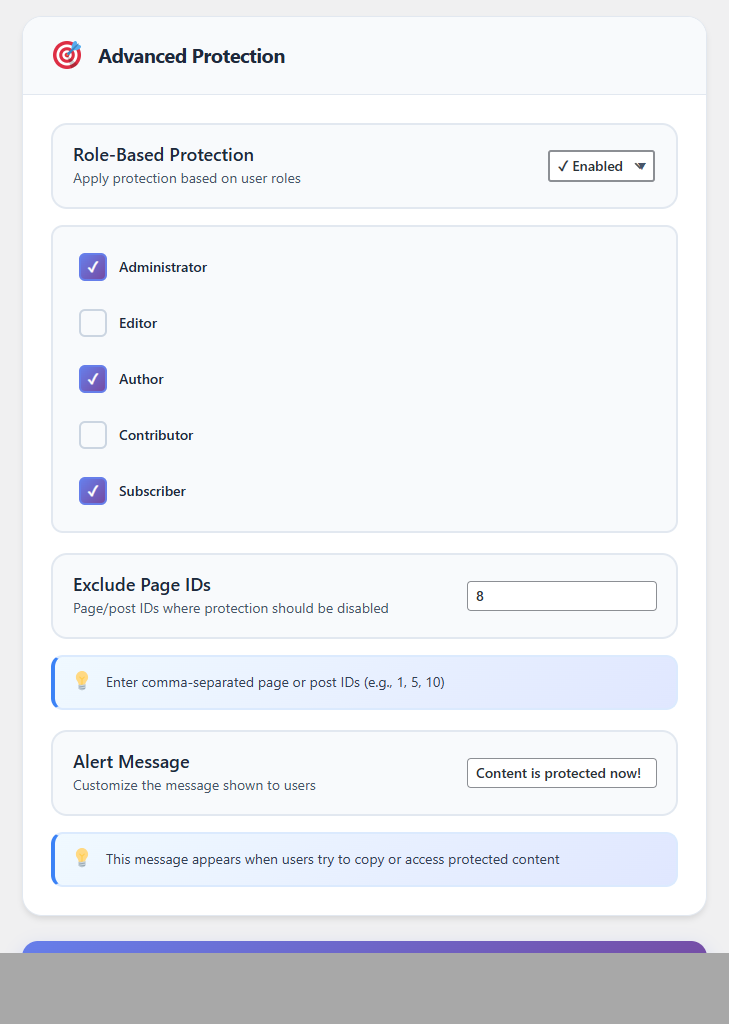Click the checkmark icon on Author checkbox
The width and height of the screenshot is (729, 1024).
[92, 379]
